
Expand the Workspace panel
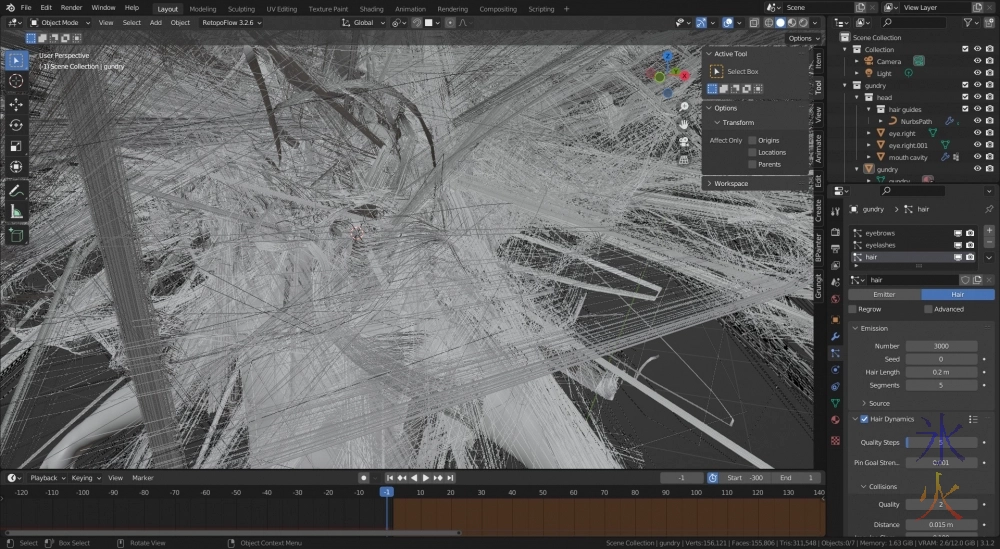(x=730, y=184)
